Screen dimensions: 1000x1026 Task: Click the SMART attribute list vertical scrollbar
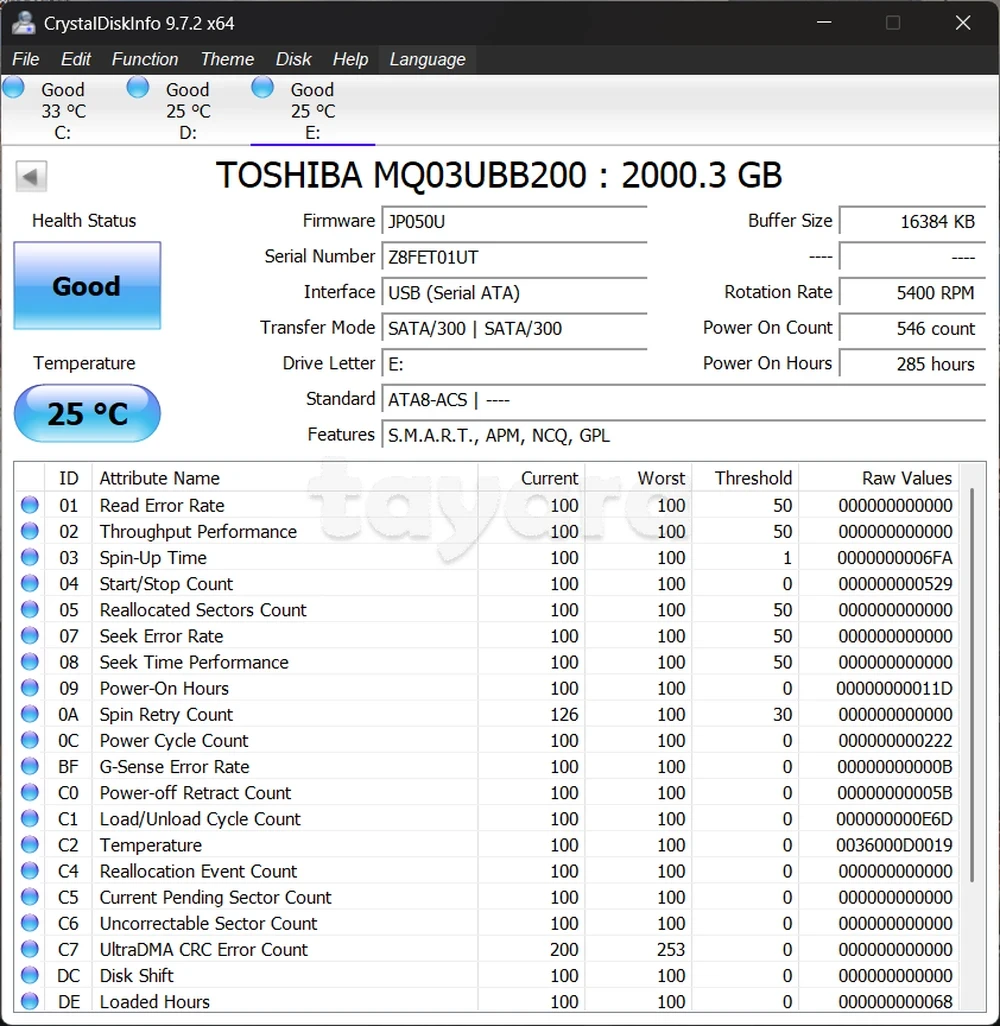[971, 685]
